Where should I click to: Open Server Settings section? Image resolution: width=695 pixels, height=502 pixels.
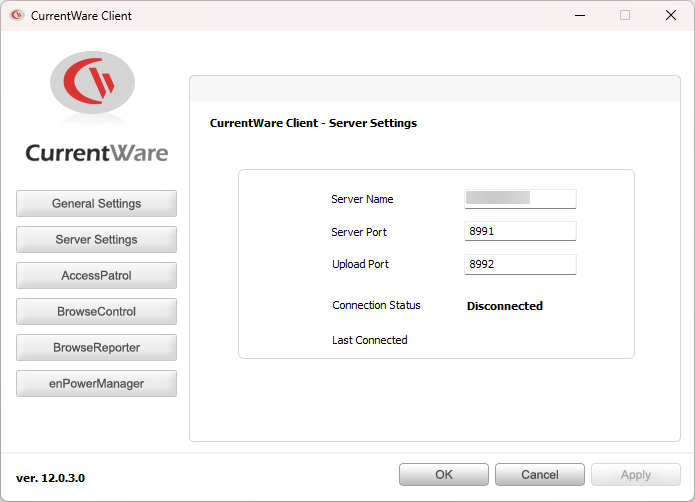point(96,239)
